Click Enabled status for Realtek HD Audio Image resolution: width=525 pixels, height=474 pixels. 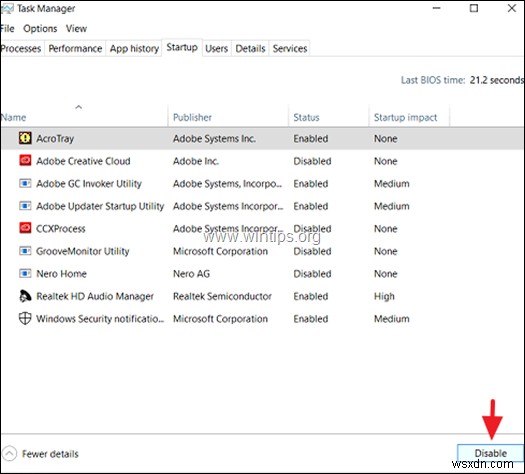[x=311, y=296]
